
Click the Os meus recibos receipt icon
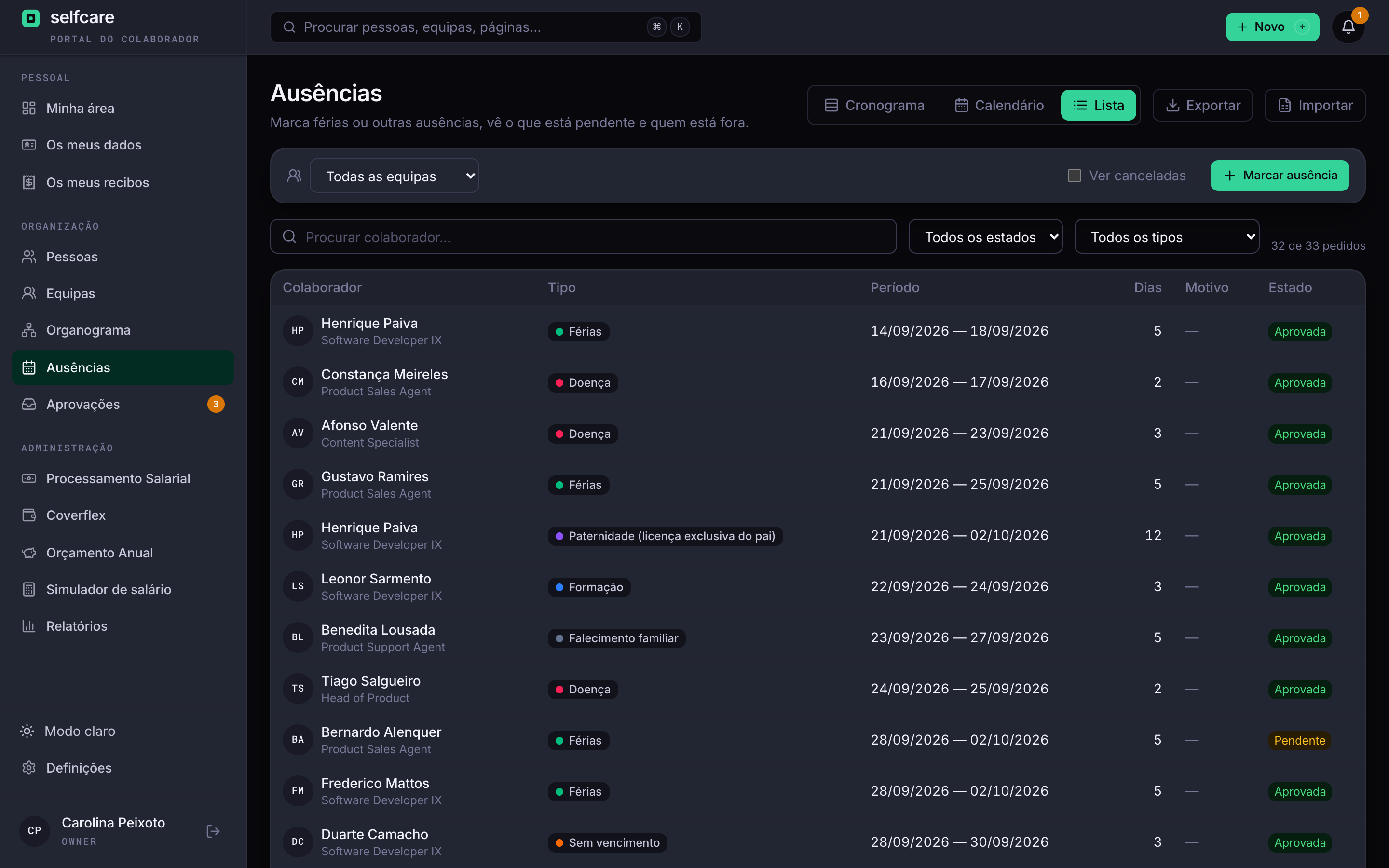coord(29,182)
